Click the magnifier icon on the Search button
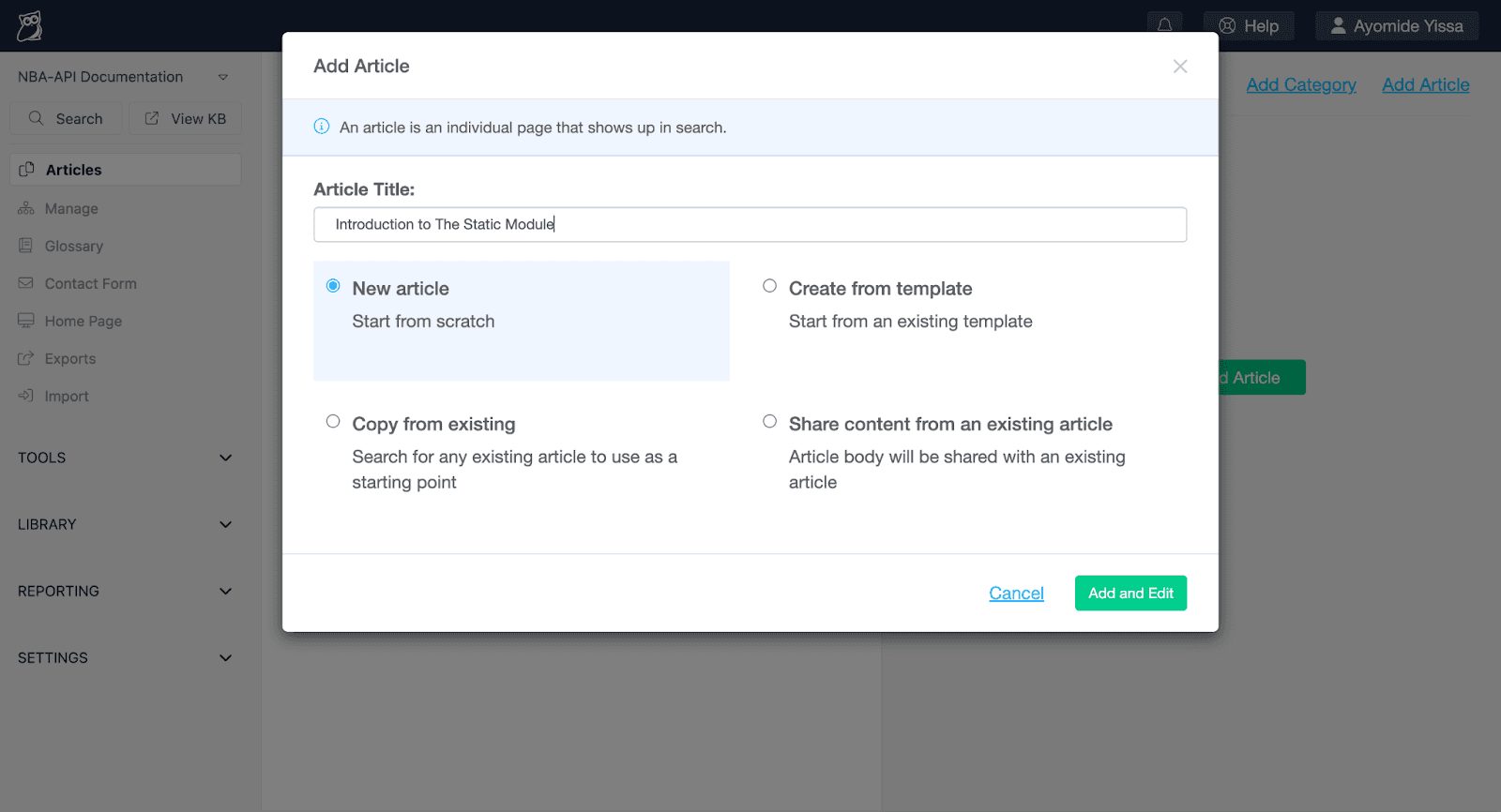Screen dimensions: 1501x812 click(37, 118)
